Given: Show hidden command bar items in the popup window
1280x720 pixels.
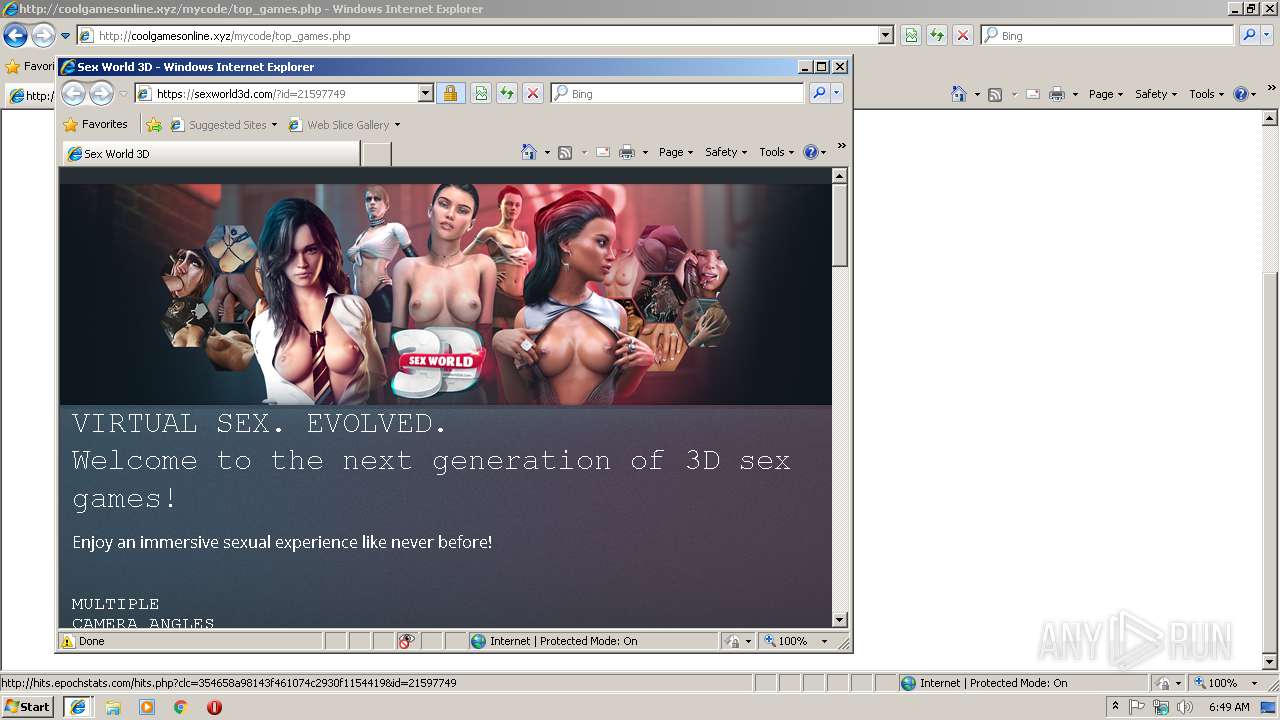Looking at the screenshot, I should [841, 147].
